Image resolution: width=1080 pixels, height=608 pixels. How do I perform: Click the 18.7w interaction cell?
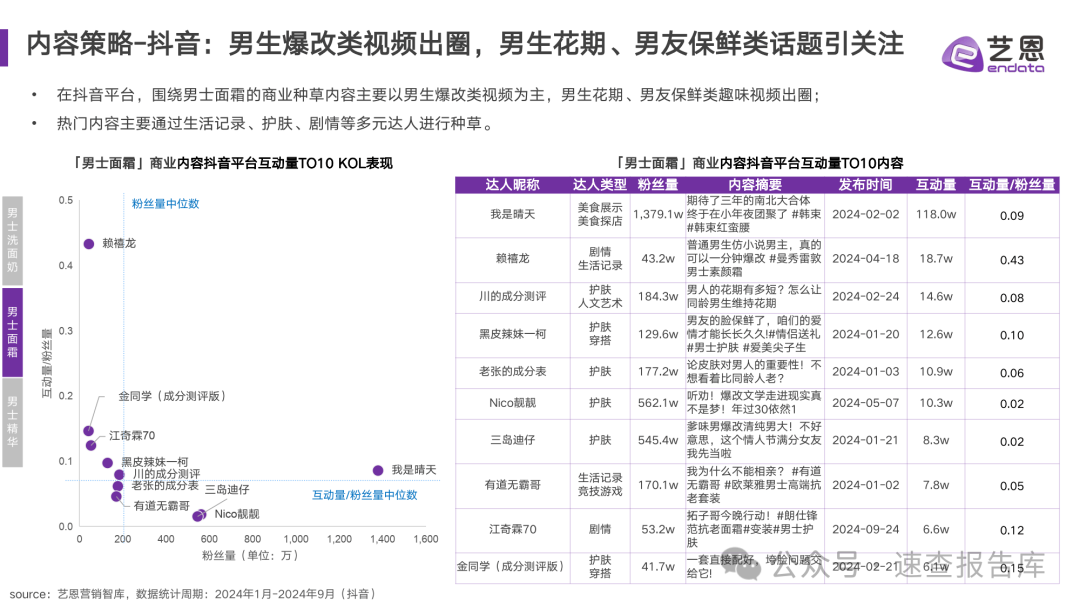(x=936, y=258)
